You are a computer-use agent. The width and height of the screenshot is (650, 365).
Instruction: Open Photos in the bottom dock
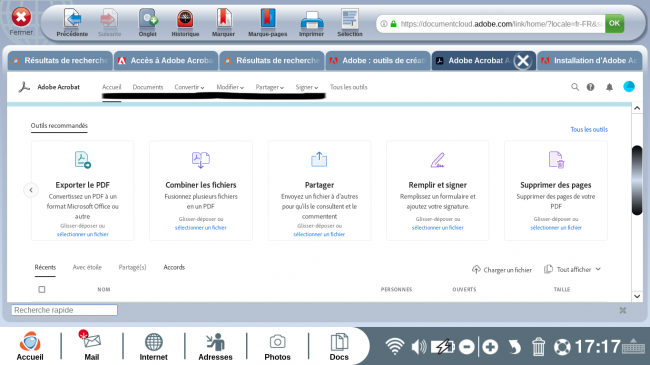point(277,346)
